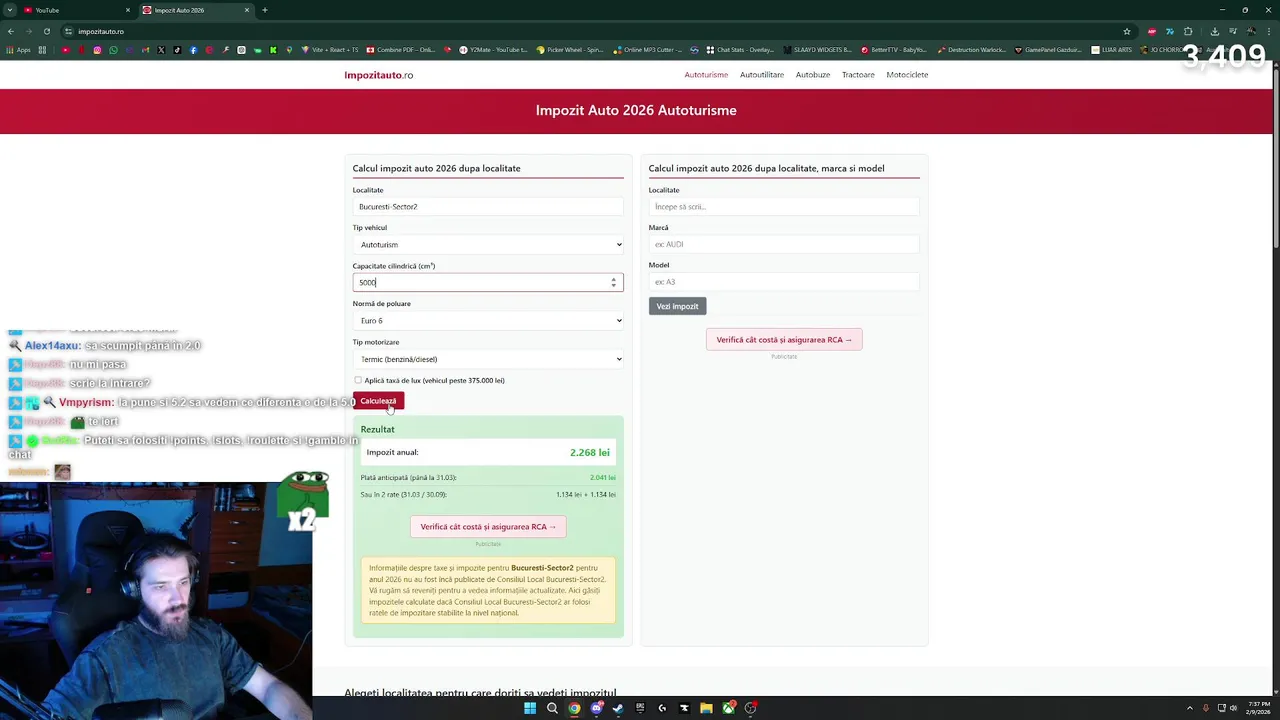Viewport: 1280px width, 720px height.
Task: Open the 'Chat Stats - Overlay' bookmark
Action: 740,50
